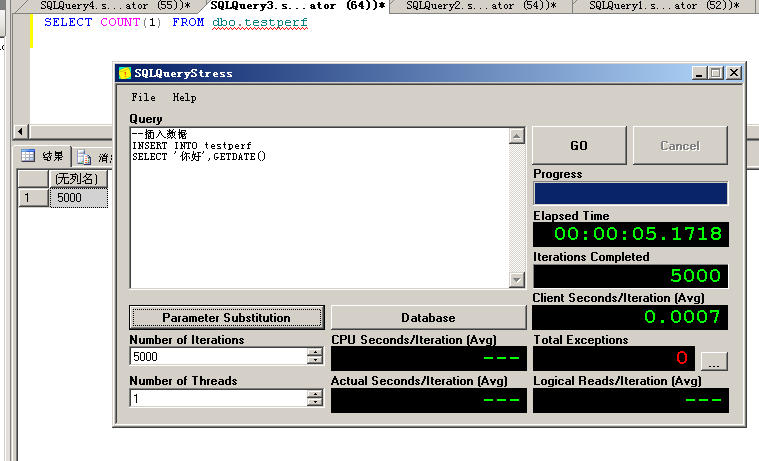Open the Database settings button
The image size is (759, 461).
point(428,318)
